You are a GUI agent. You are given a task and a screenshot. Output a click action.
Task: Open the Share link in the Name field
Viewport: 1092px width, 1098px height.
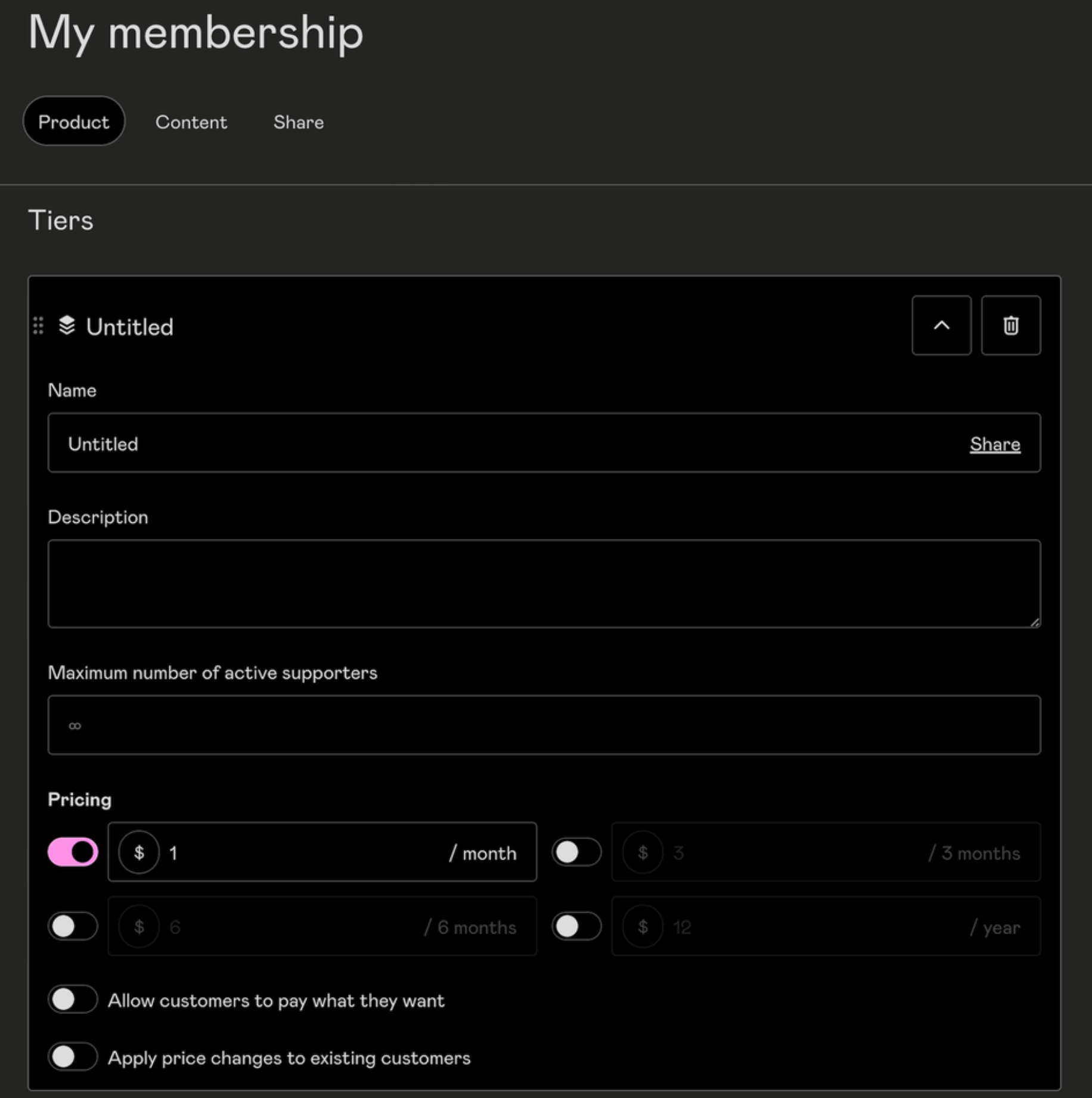pyautogui.click(x=994, y=443)
